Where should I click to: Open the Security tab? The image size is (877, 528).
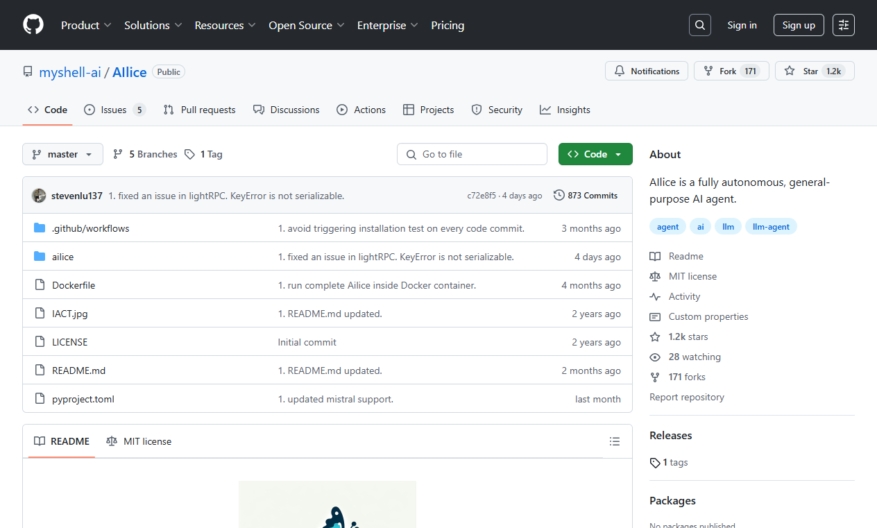click(497, 110)
